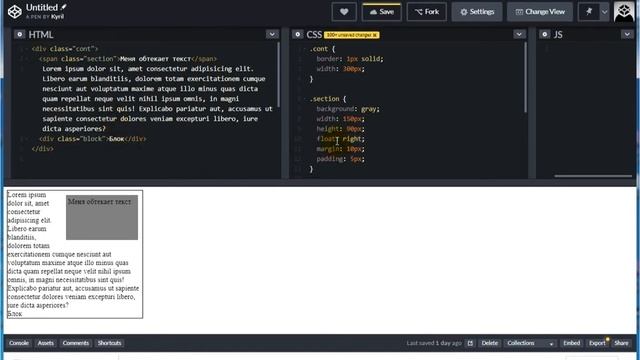The image size is (640, 360).
Task: Dismiss the unsaved changes badge
Action: [x=375, y=35]
